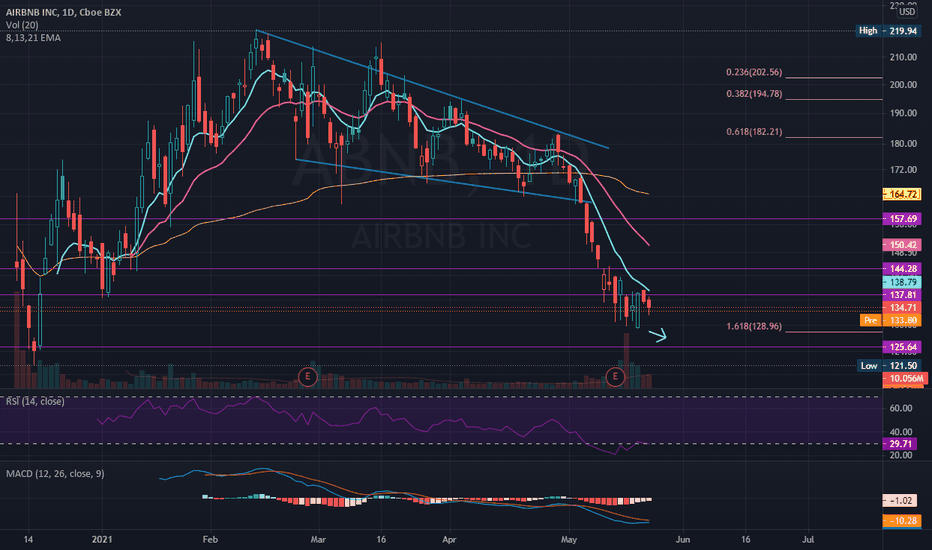The image size is (932, 550).
Task: Click the 210.00 price axis tick
Action: [x=903, y=57]
